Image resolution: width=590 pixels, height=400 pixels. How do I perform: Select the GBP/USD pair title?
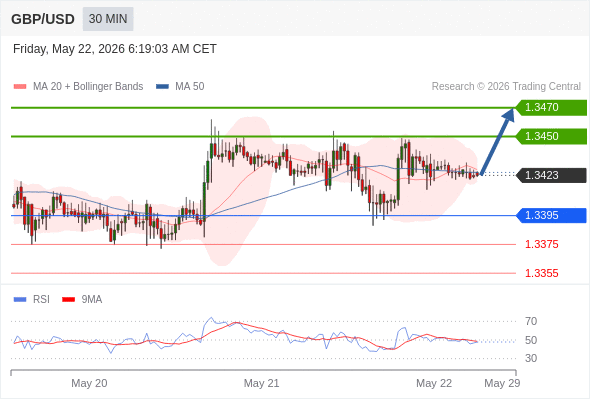coord(43,19)
